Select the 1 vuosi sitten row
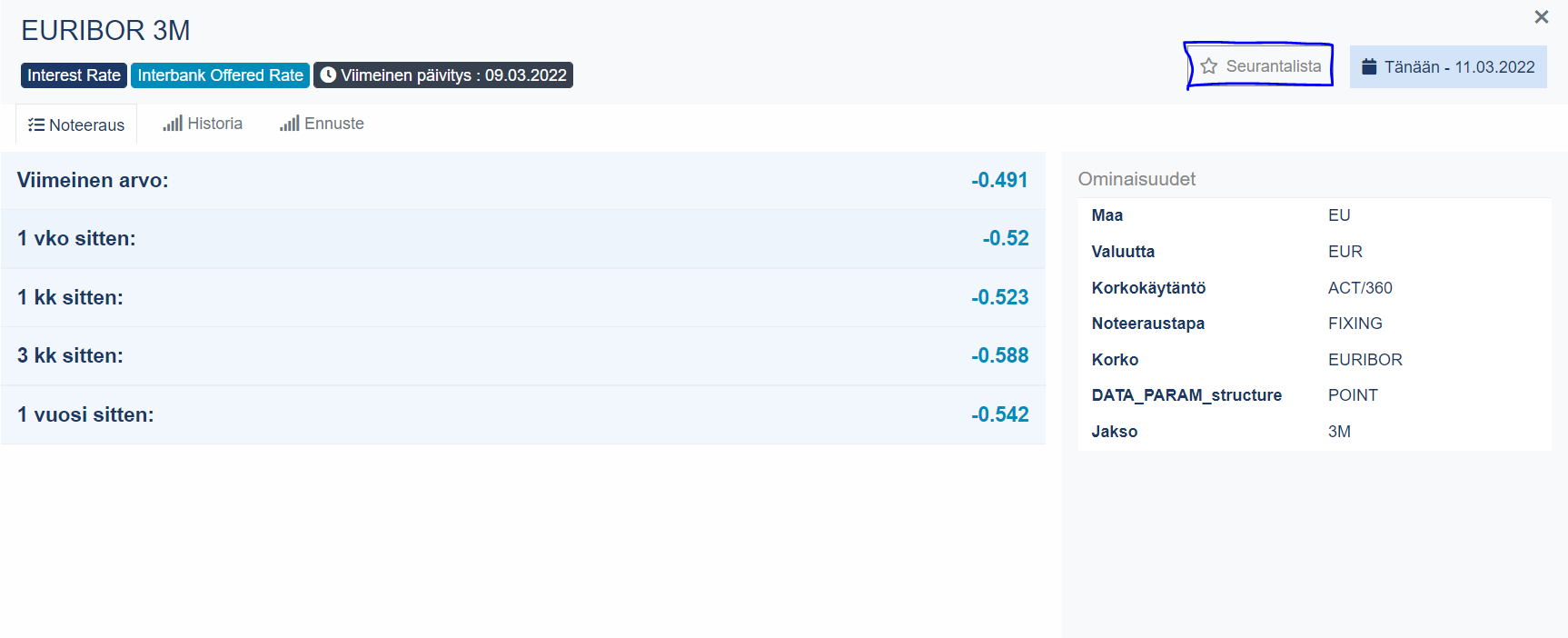This screenshot has height=638, width=1568. pos(522,414)
